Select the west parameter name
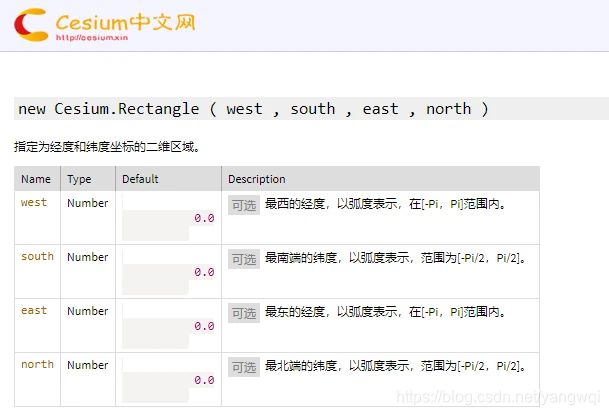The height and width of the screenshot is (415, 609). (34, 202)
